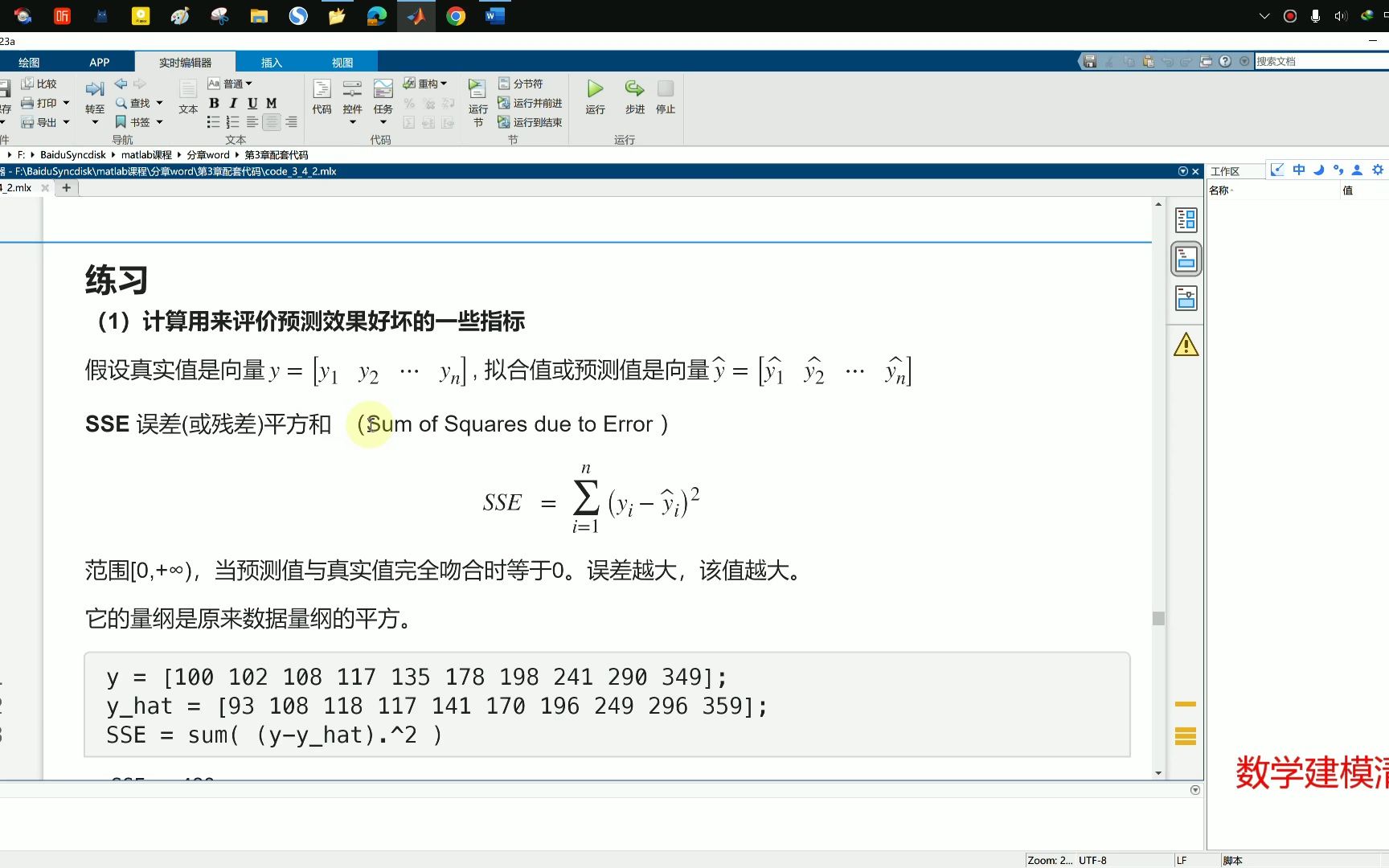Toggle bold formatting with the B button
Image resolution: width=1389 pixels, height=868 pixels.
click(214, 103)
